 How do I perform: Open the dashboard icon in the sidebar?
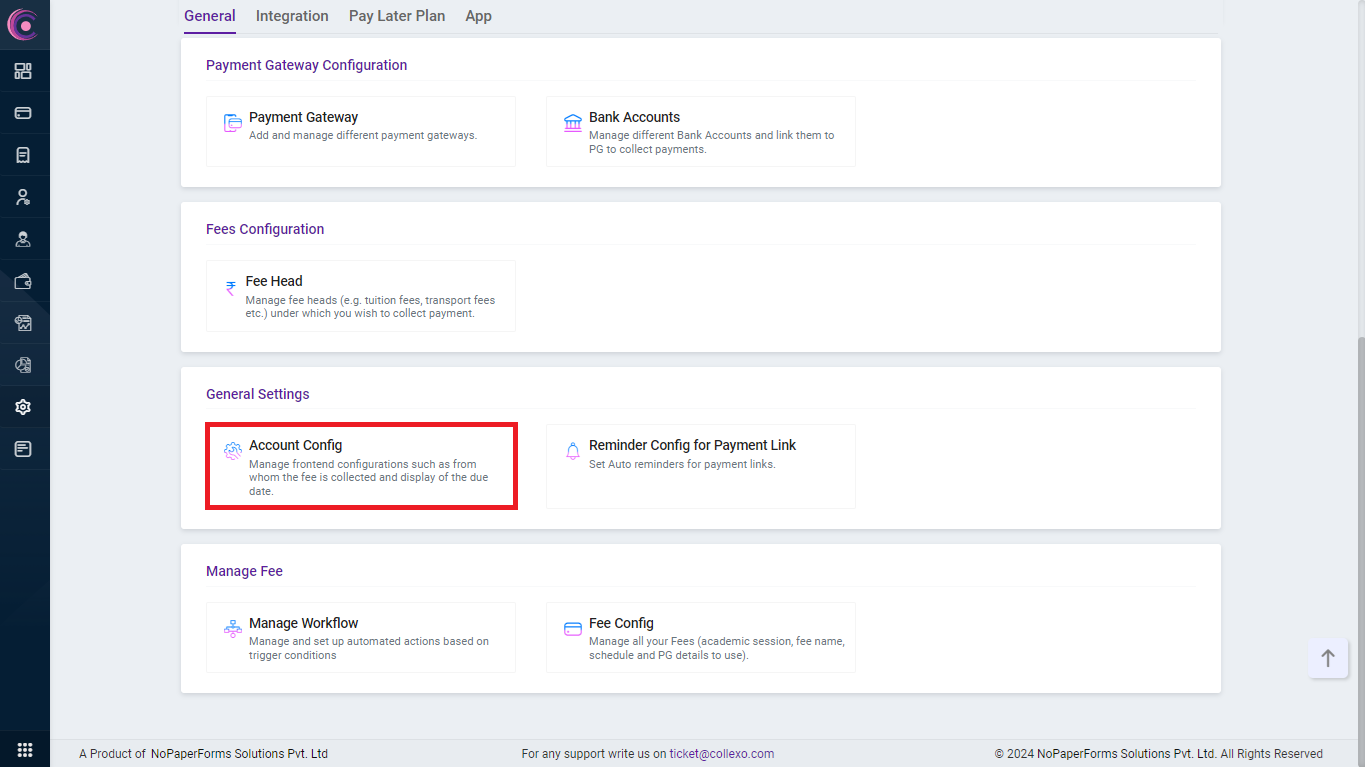[x=23, y=71]
